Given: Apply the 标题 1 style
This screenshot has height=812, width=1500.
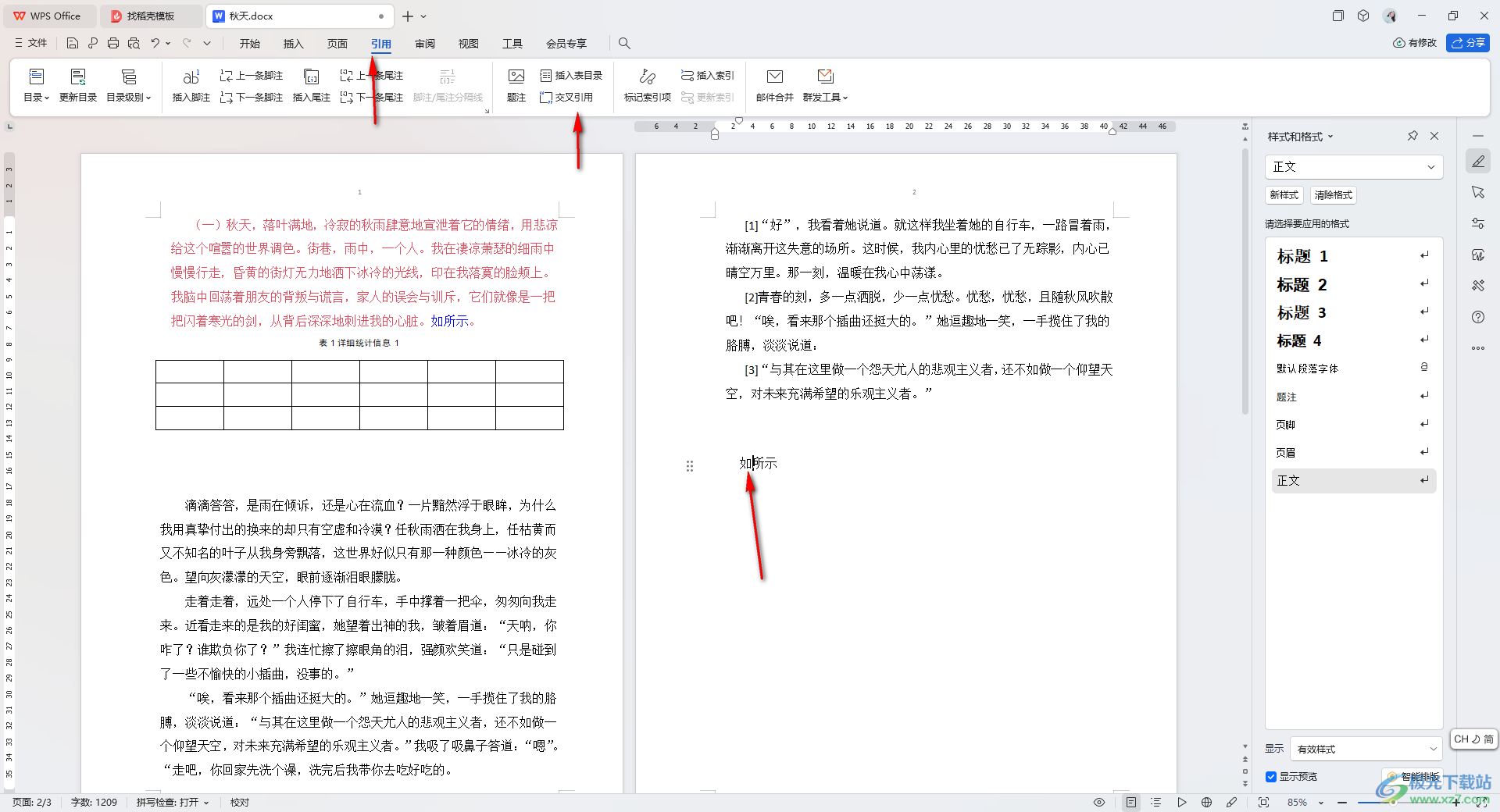Looking at the screenshot, I should click(x=1353, y=256).
